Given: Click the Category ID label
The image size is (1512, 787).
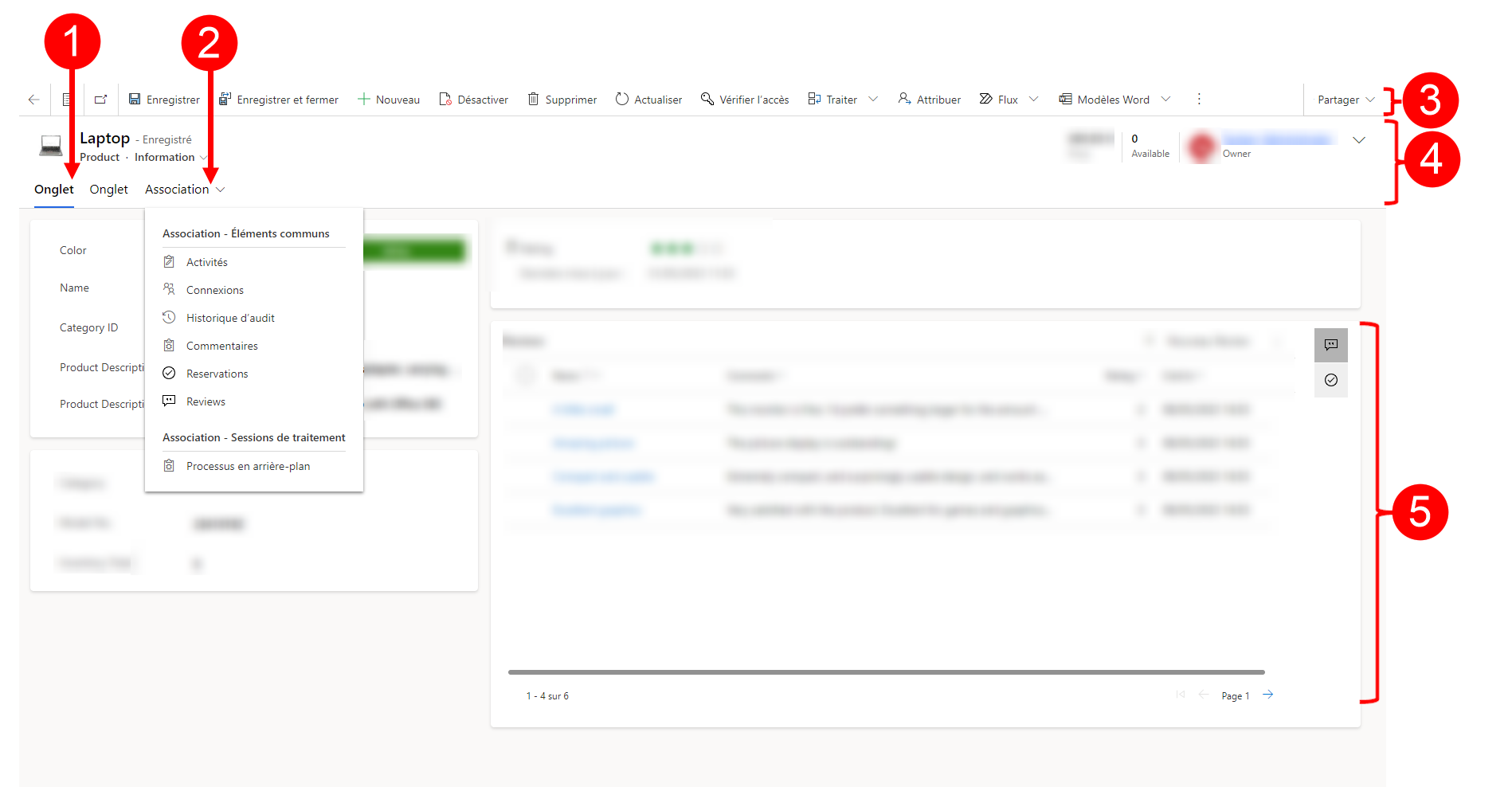Looking at the screenshot, I should point(88,327).
